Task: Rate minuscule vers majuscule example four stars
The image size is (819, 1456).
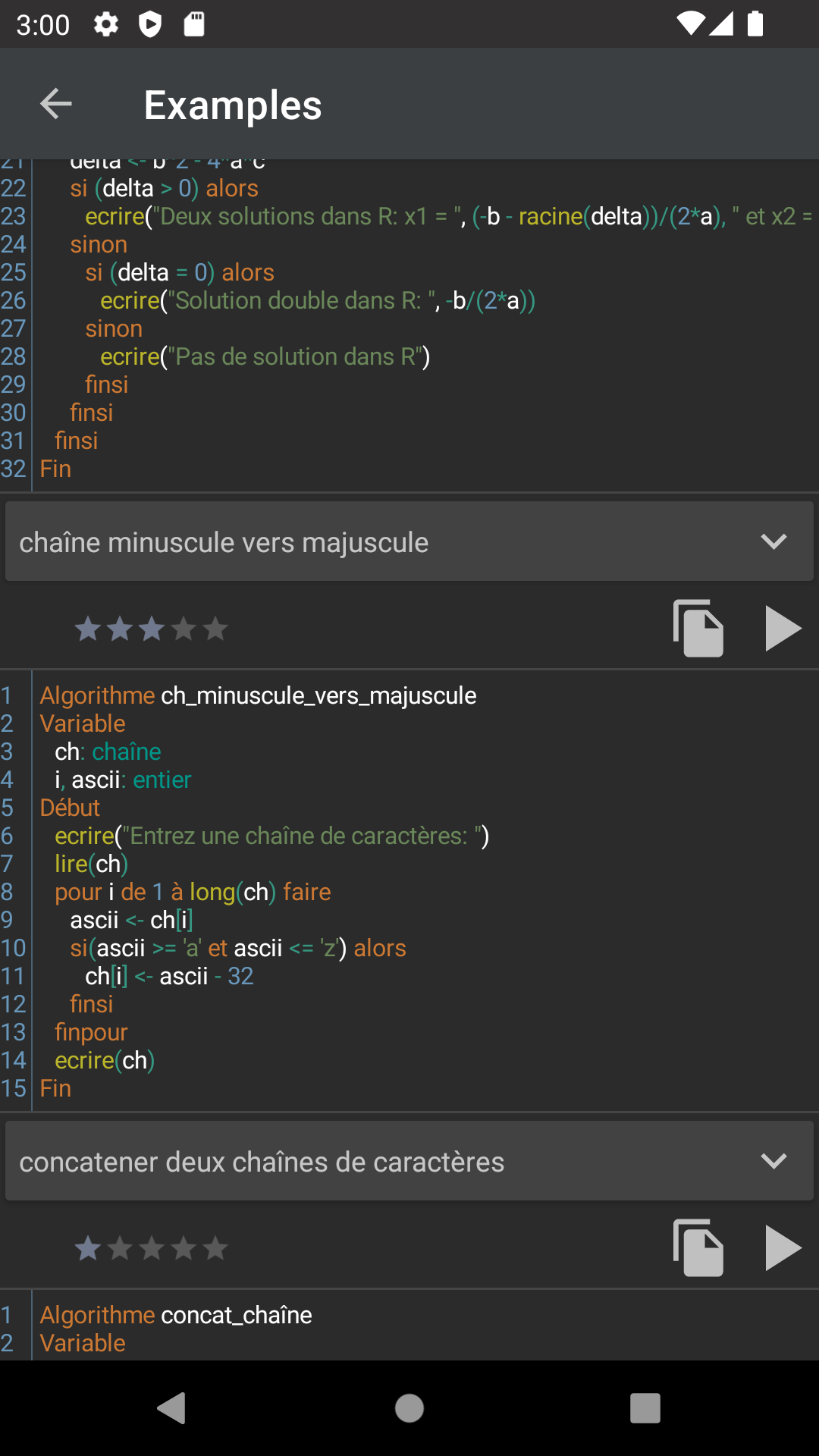Action: [184, 629]
